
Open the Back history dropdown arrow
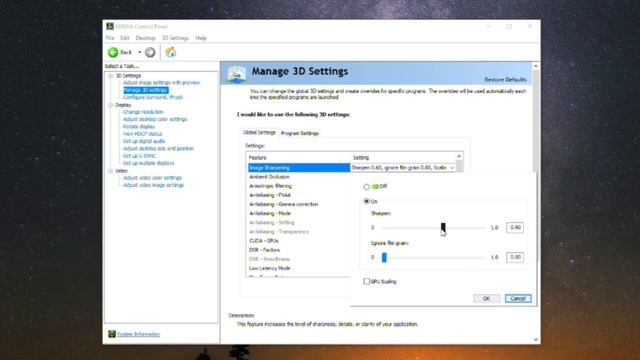[140, 52]
